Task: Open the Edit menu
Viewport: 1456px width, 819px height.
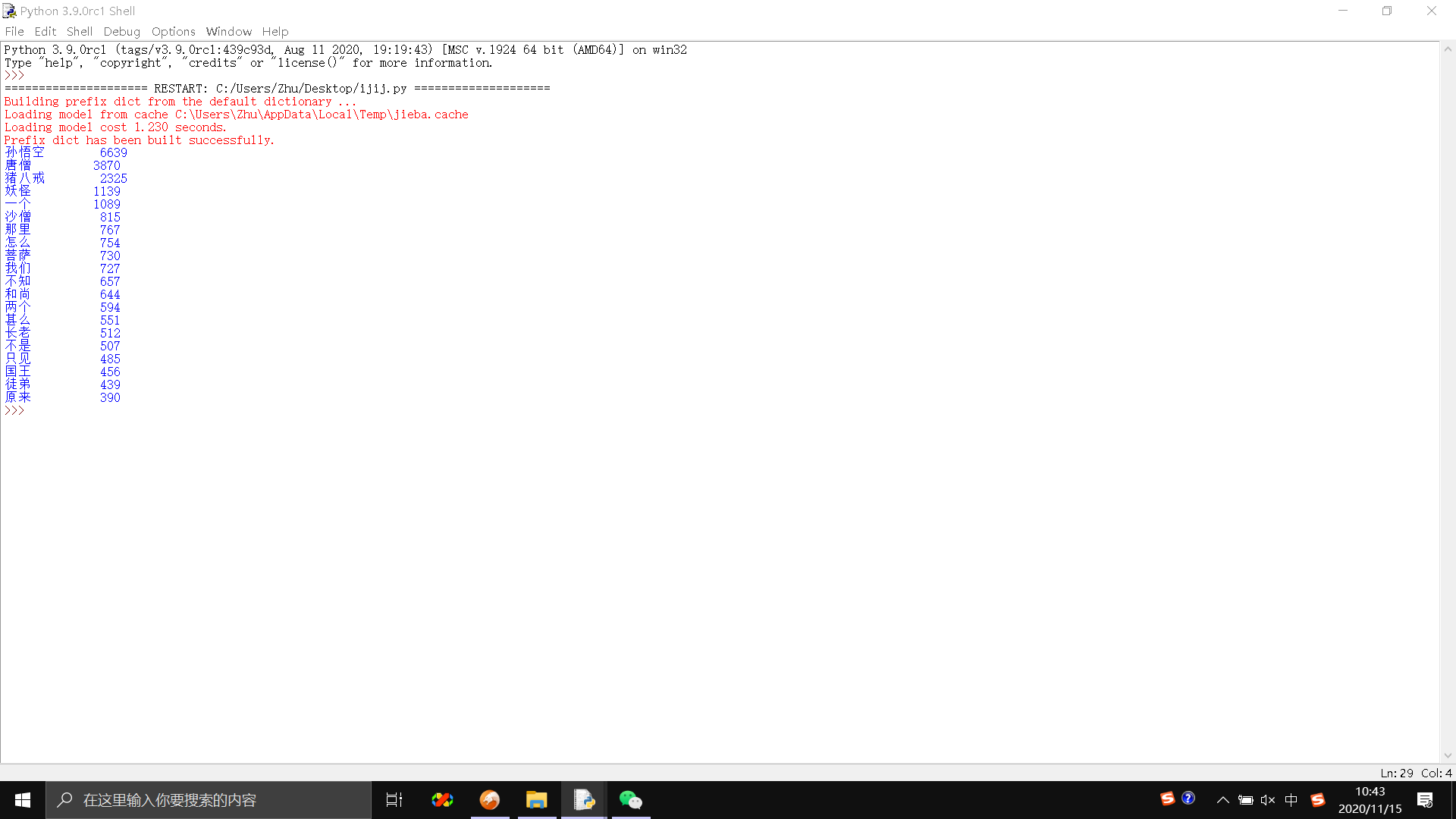Action: [45, 31]
